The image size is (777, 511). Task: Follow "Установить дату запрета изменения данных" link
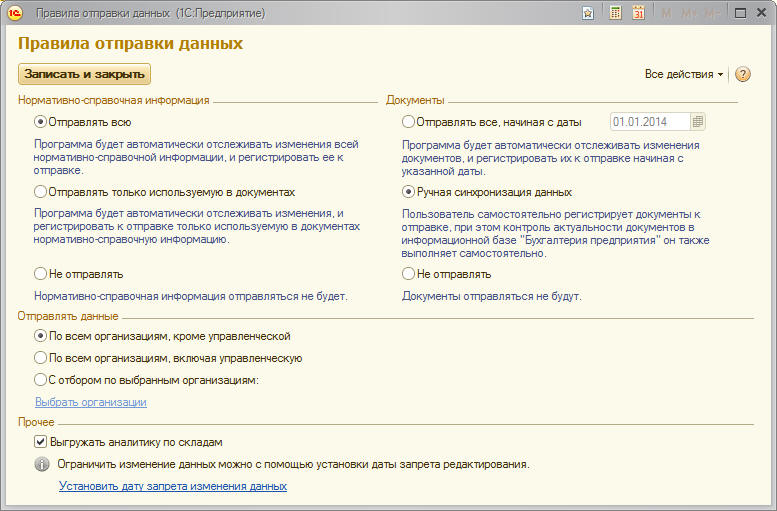tap(173, 486)
